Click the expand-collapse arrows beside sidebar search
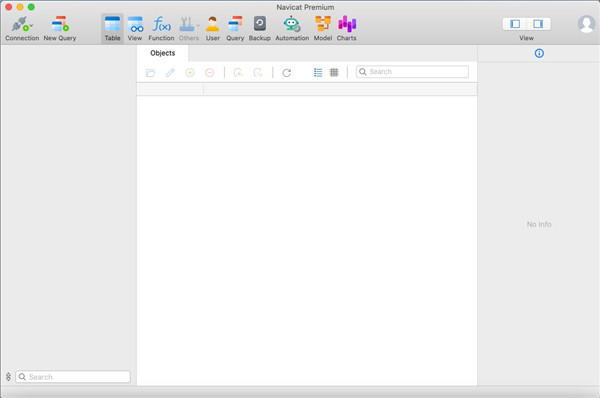The height and width of the screenshot is (398, 600). 8,377
